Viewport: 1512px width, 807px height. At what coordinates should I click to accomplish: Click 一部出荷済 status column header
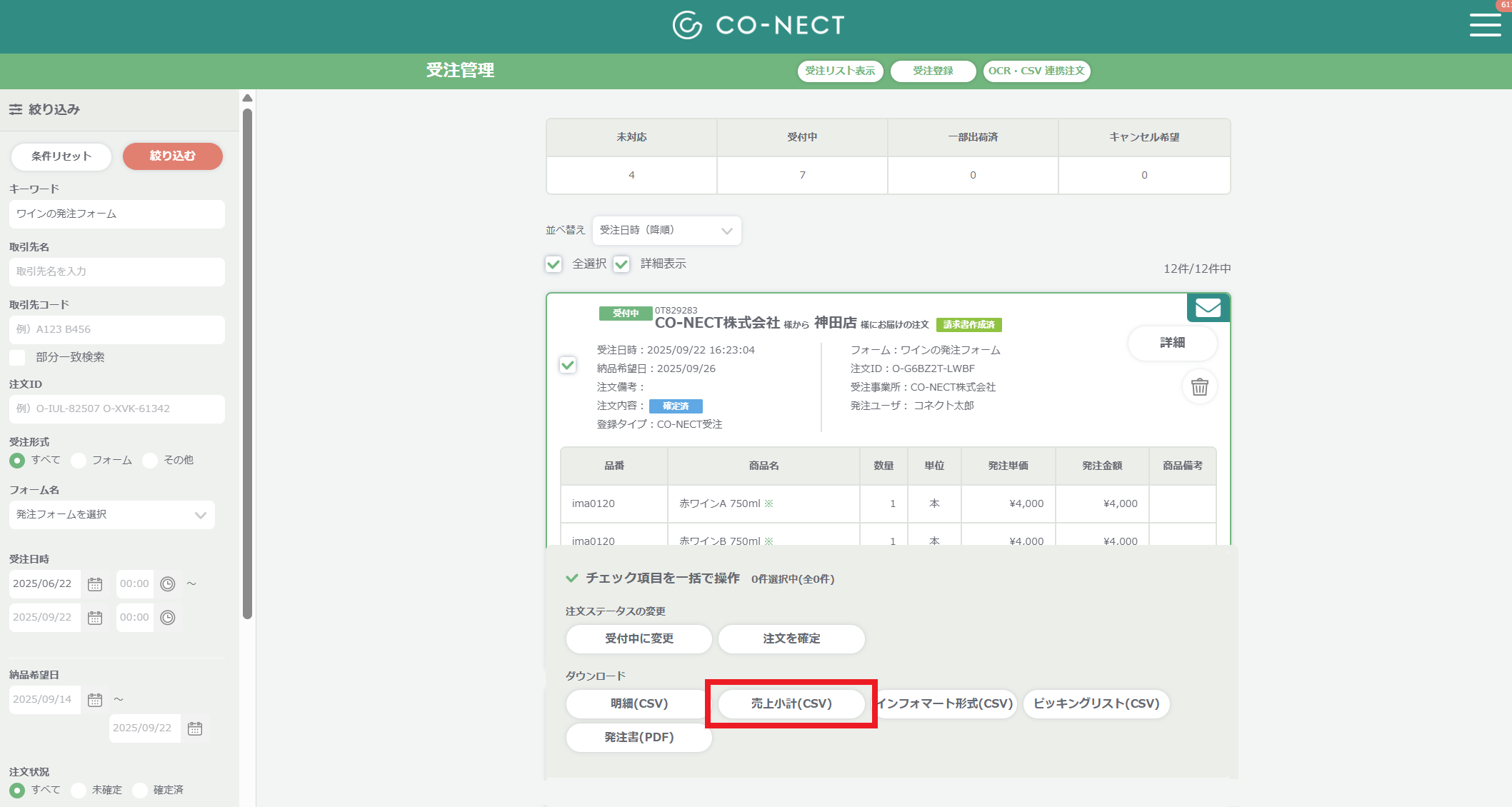973,137
